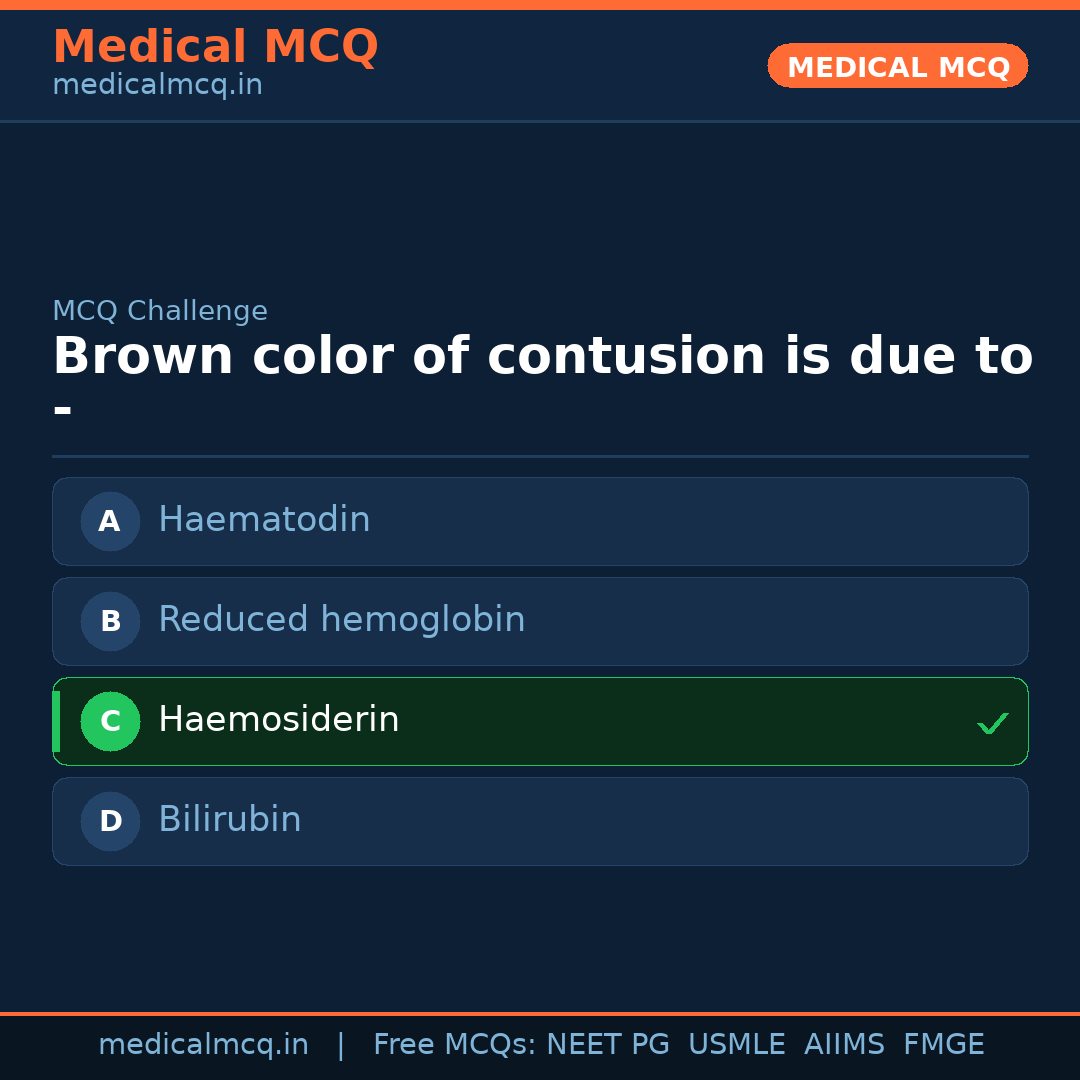1080x1080 pixels.
Task: Open medicalmcq.in link in the footer
Action: pyautogui.click(x=203, y=1045)
